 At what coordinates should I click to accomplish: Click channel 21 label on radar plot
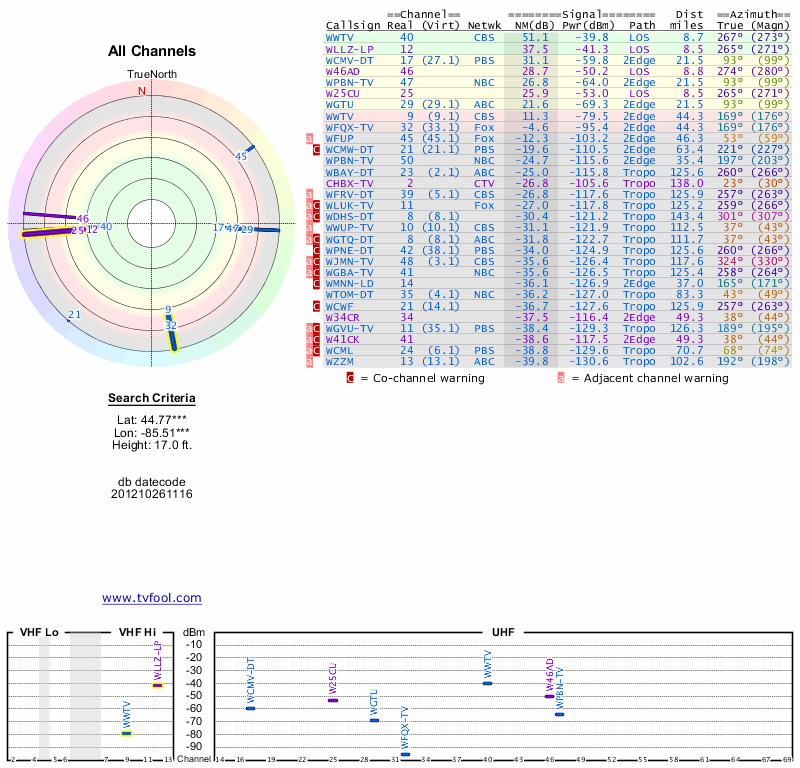pos(74,315)
